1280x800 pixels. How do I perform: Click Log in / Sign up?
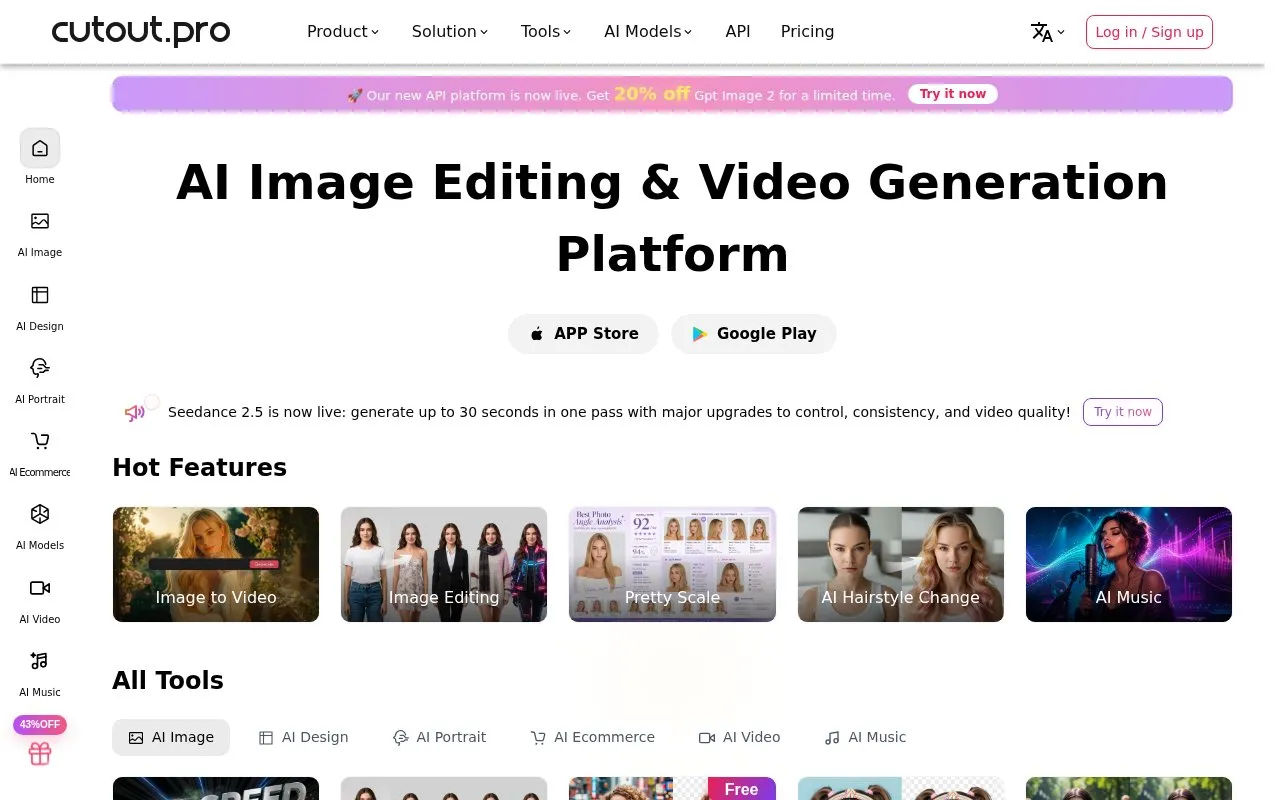click(x=1149, y=32)
